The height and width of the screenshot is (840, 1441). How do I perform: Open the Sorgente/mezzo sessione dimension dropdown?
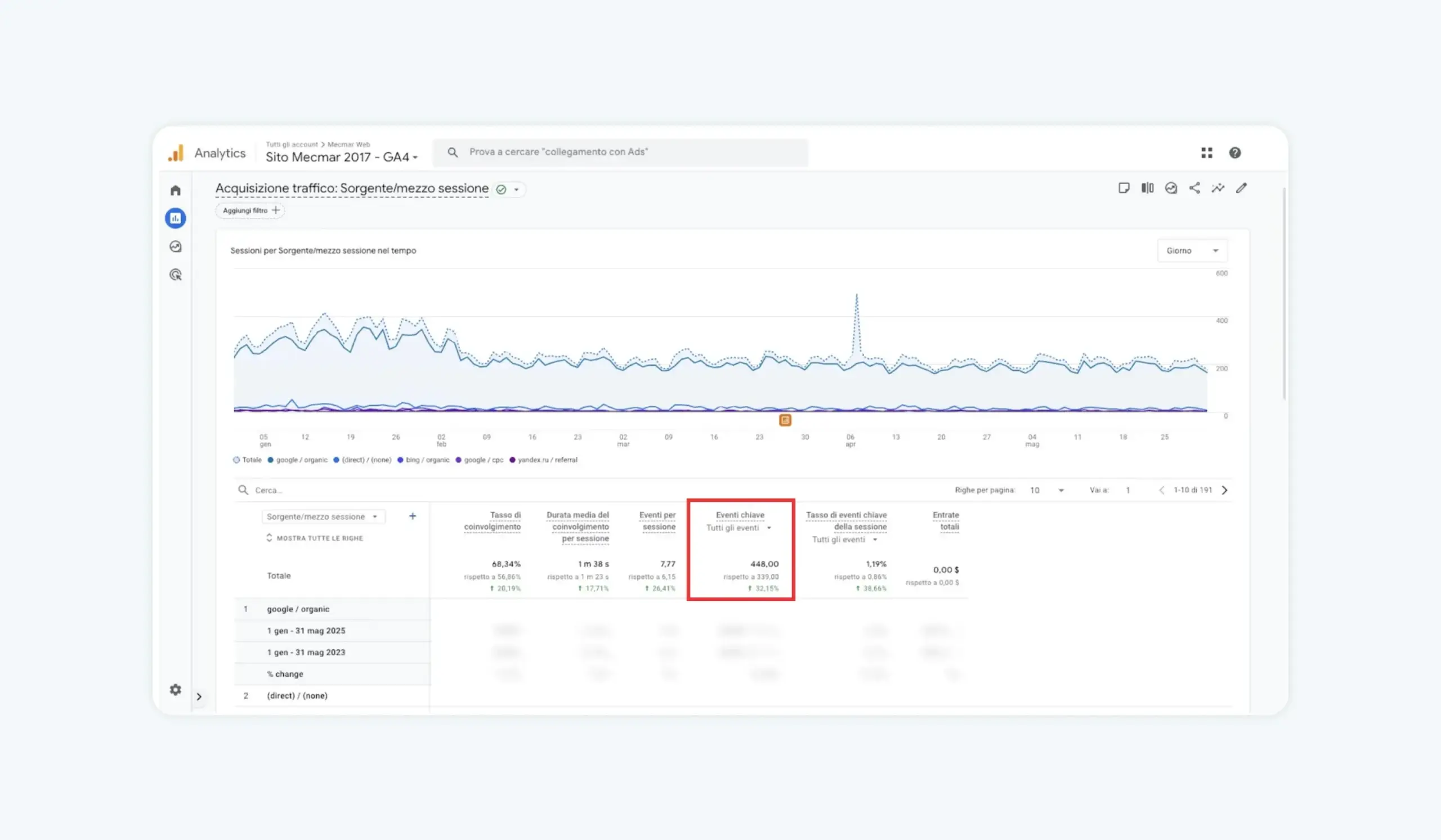pyautogui.click(x=323, y=516)
